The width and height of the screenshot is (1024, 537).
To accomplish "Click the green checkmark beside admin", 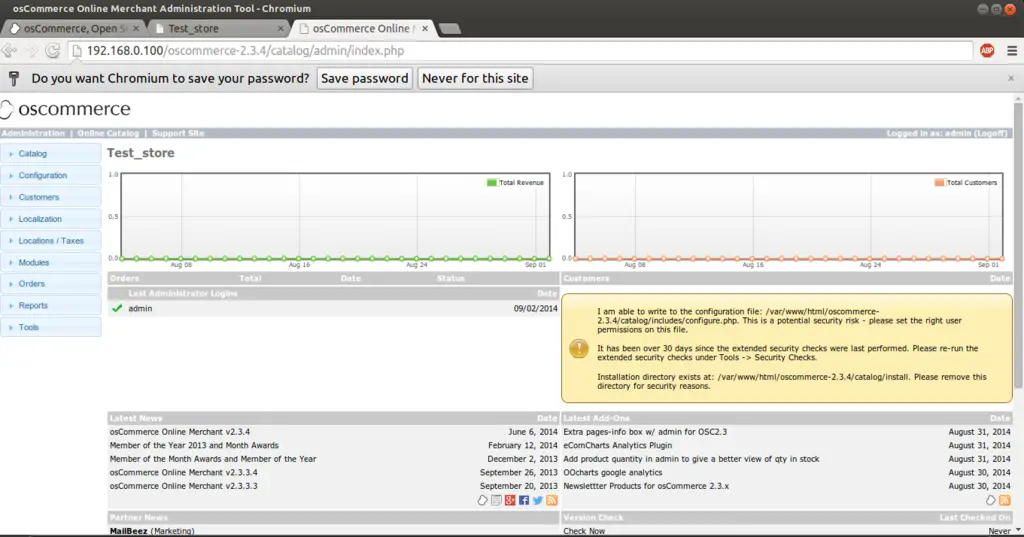I will [x=117, y=308].
